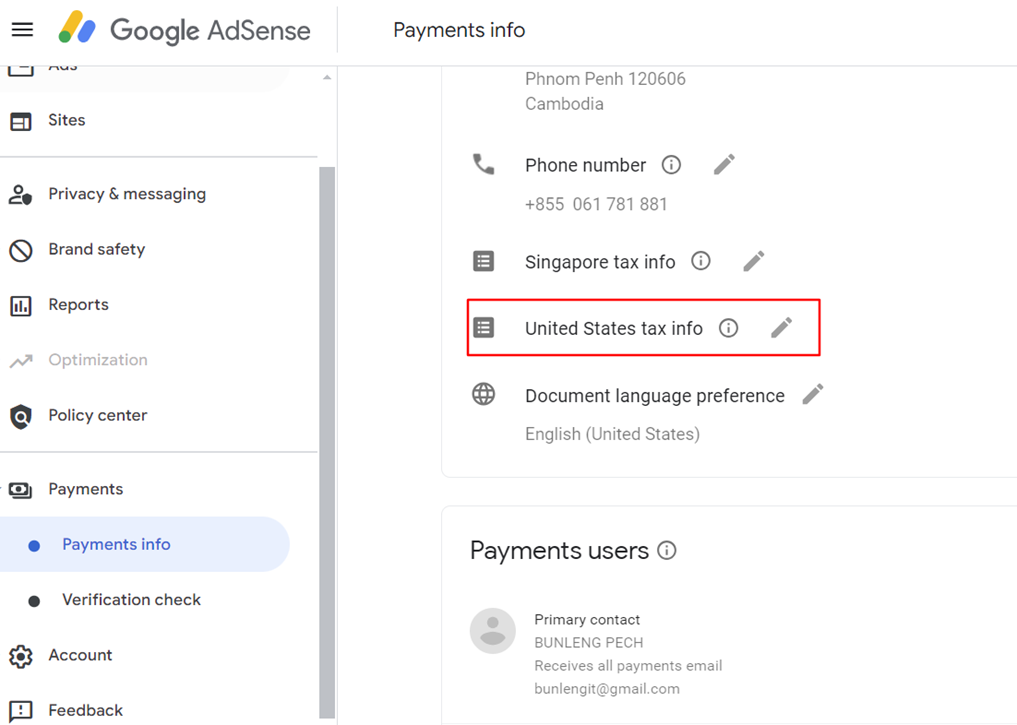Click the sidebar vertical scrollbar
Screen dimensions: 1017x725
coord(327,442)
